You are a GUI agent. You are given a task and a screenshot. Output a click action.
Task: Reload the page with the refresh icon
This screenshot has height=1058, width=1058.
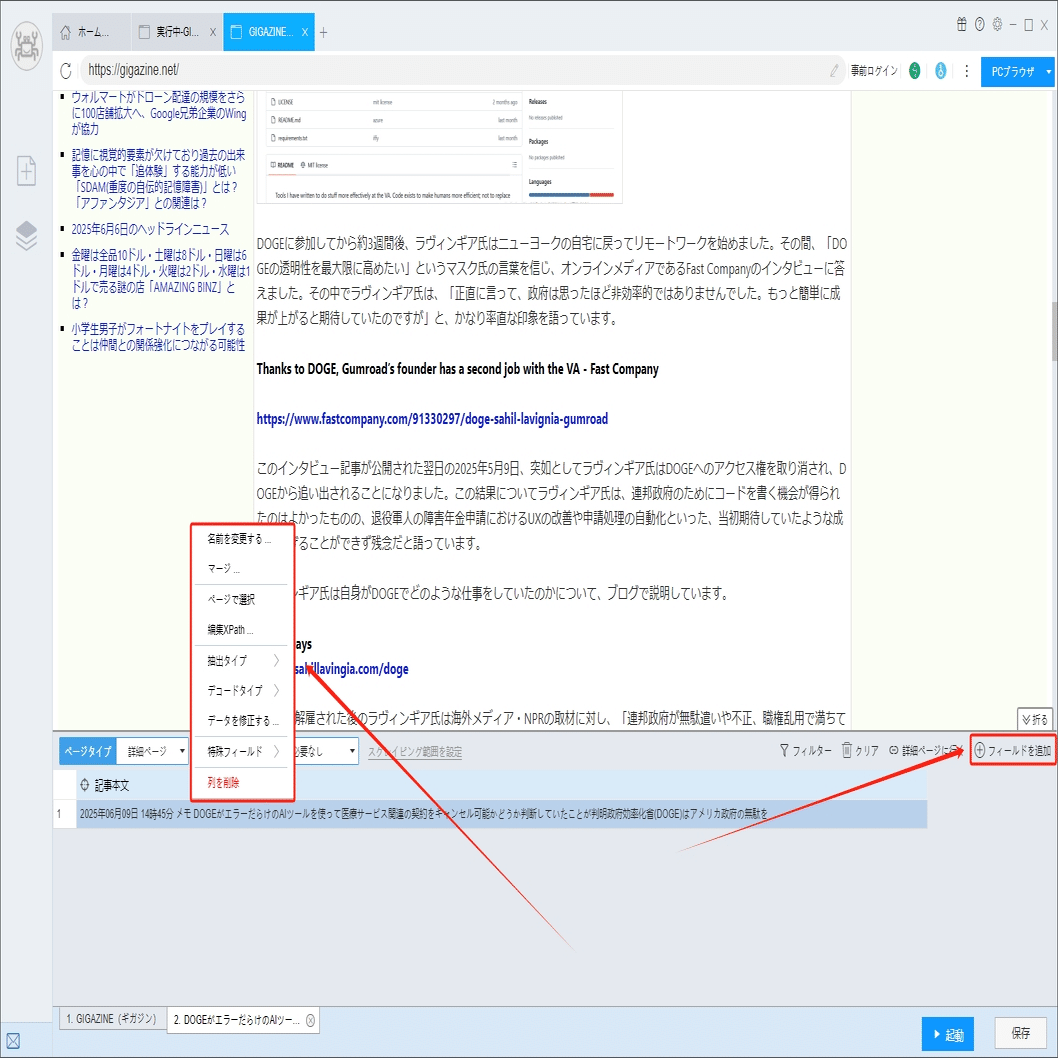66,70
